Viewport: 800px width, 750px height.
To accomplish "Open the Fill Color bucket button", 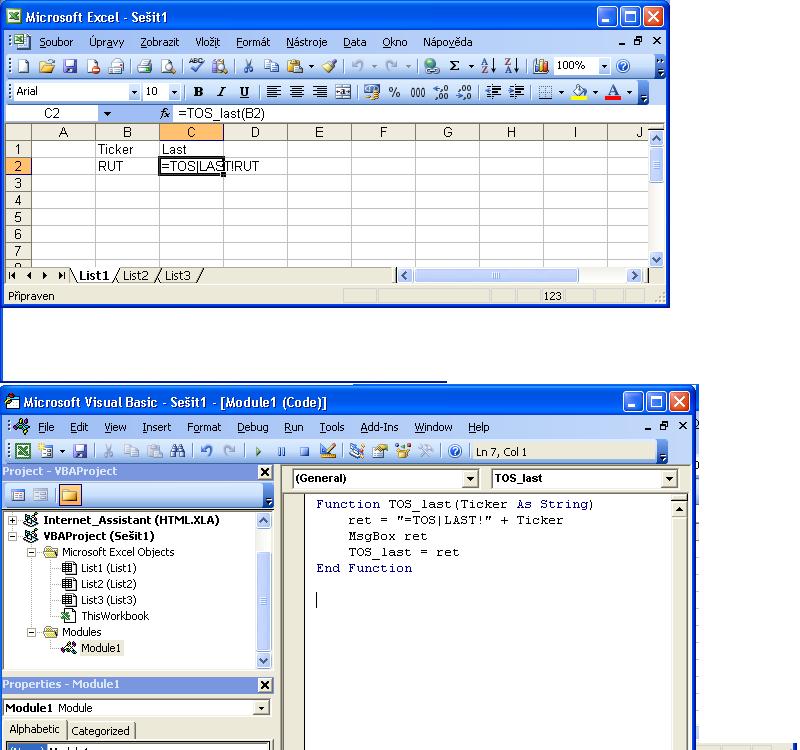I will (579, 92).
